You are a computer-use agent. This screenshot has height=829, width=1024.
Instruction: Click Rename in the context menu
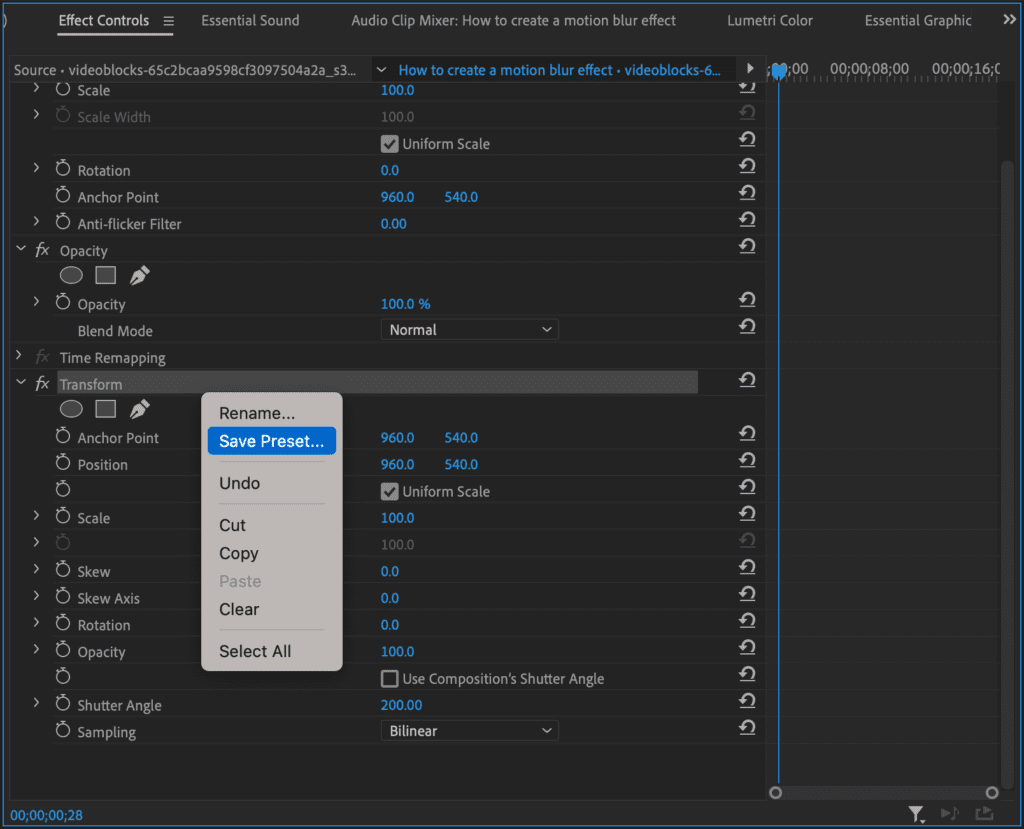[257, 413]
